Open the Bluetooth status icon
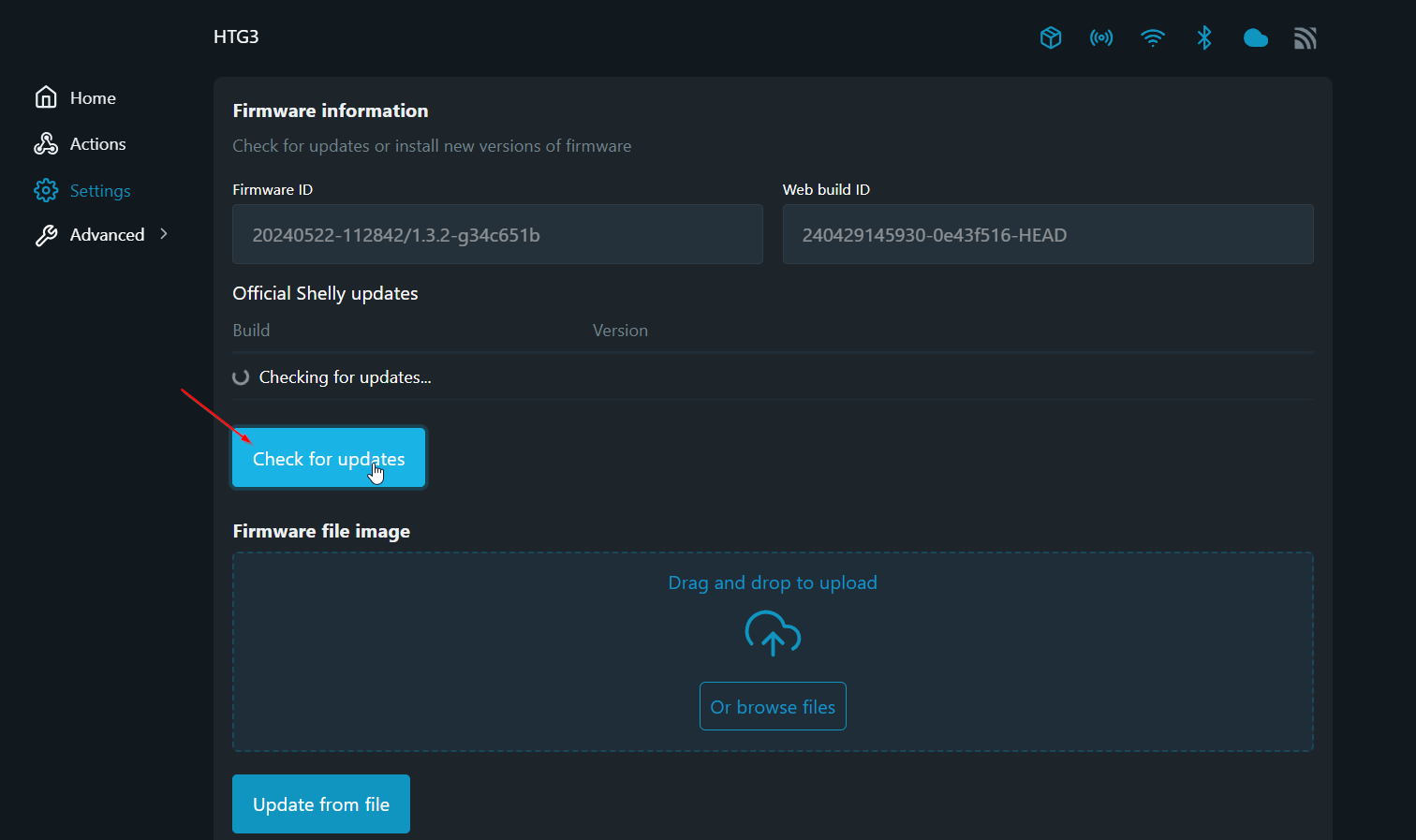 pos(1204,37)
